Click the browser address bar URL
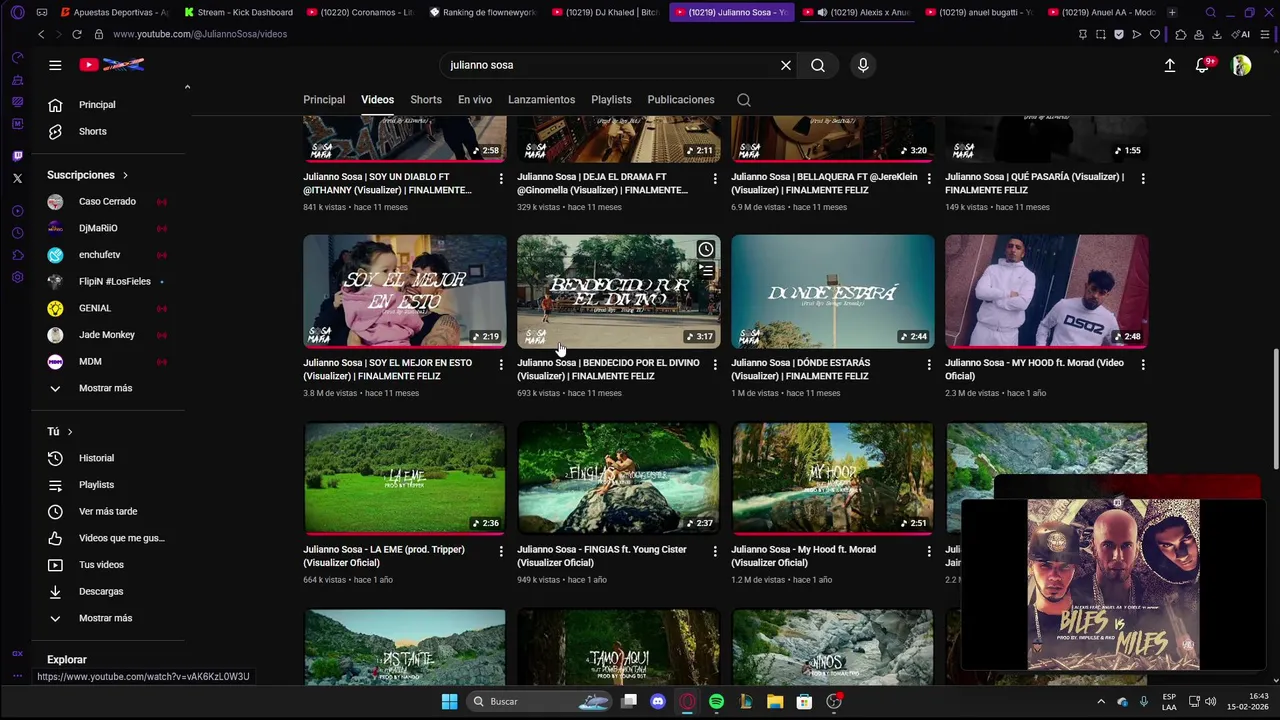 click(200, 34)
